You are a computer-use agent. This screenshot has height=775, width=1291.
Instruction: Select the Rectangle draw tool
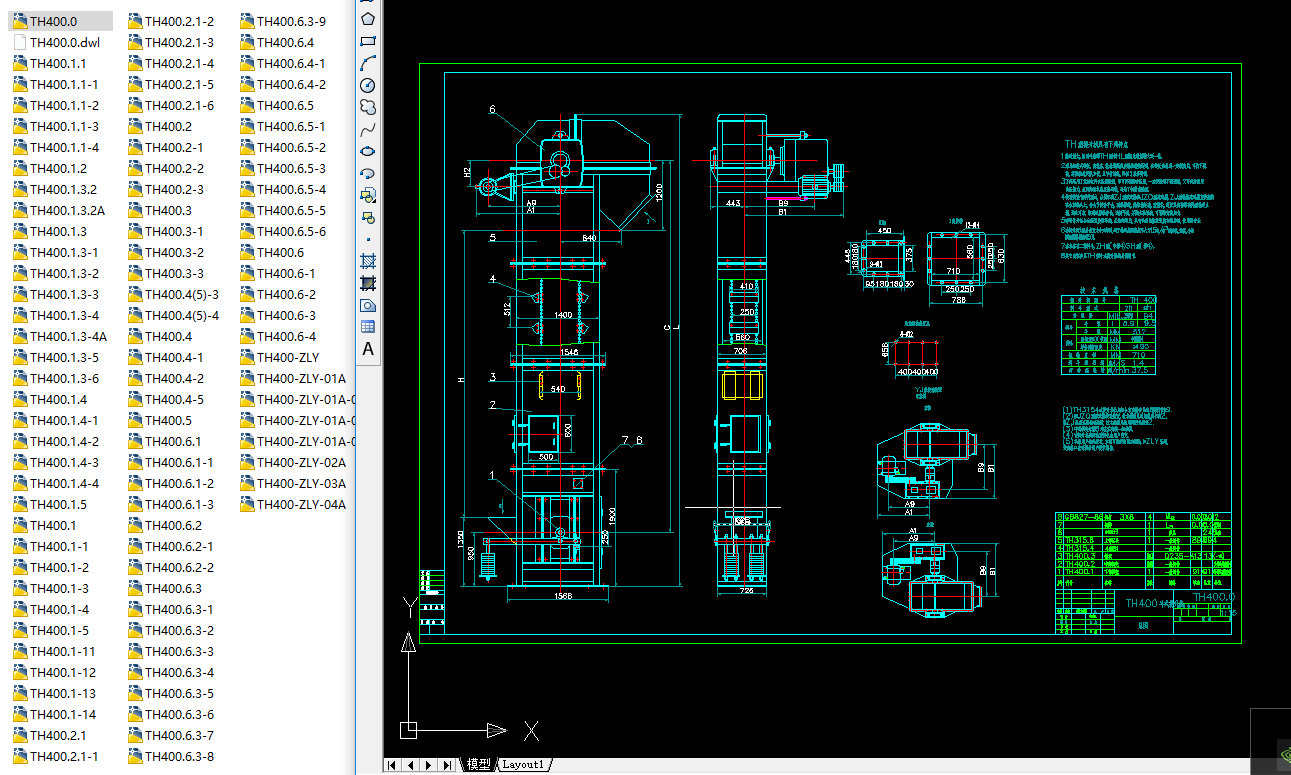click(368, 41)
